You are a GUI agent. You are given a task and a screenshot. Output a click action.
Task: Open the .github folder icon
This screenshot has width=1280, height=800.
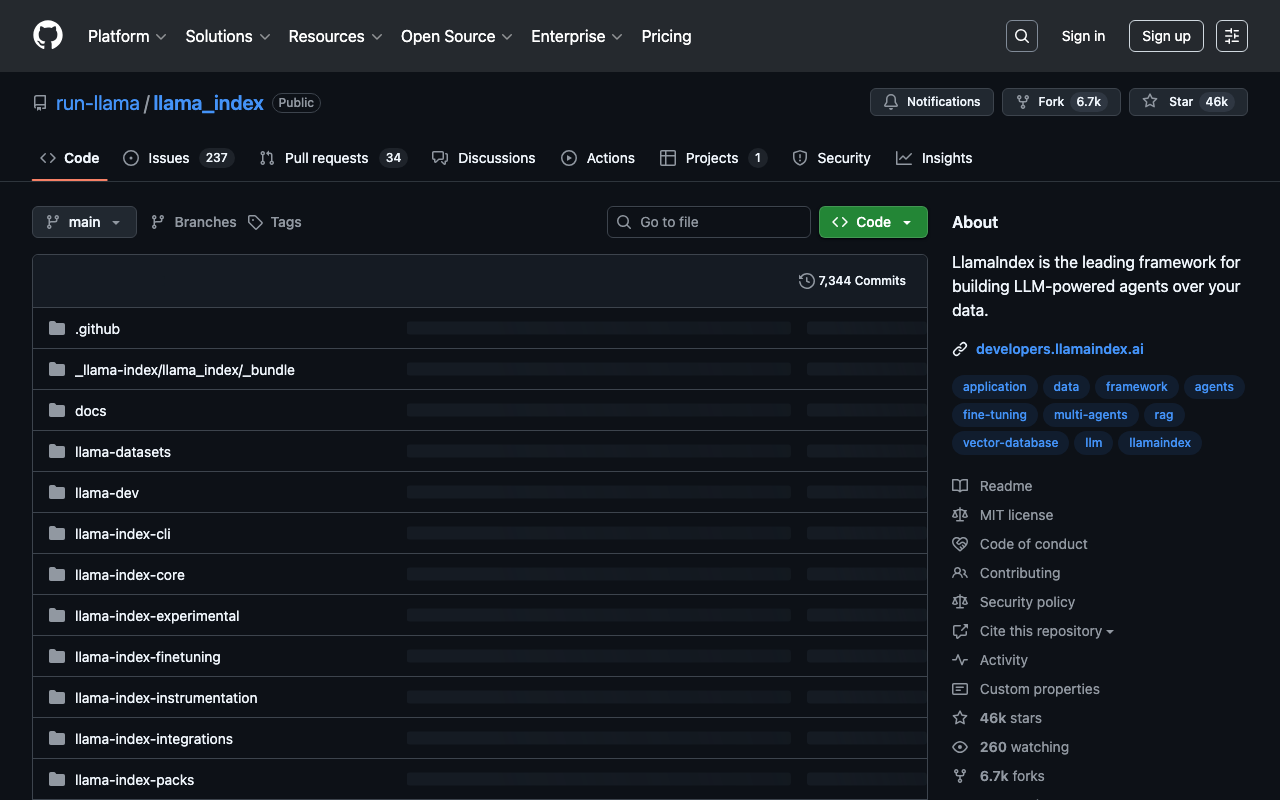[x=57, y=329]
